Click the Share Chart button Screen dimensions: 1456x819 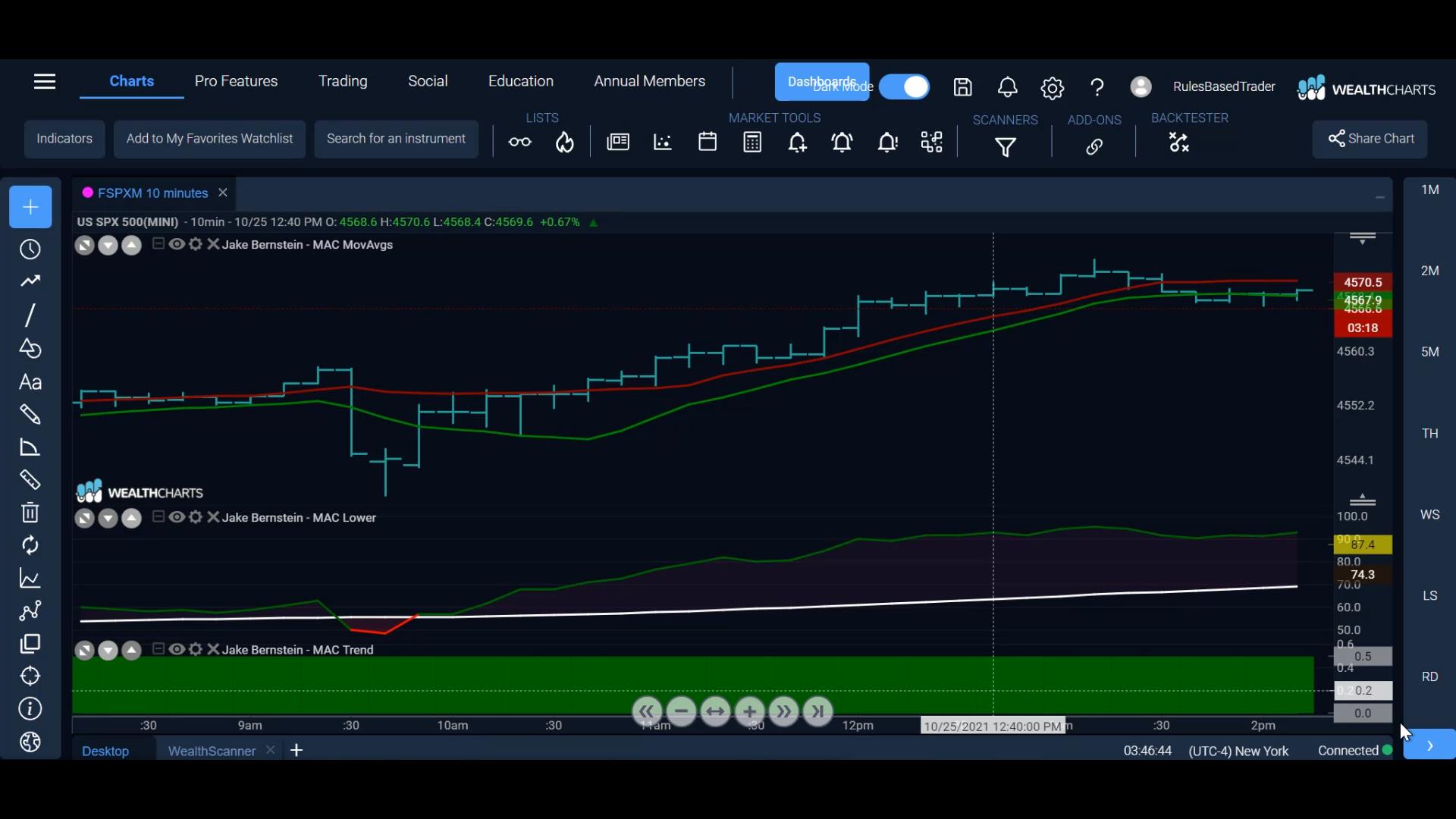[x=1370, y=139]
